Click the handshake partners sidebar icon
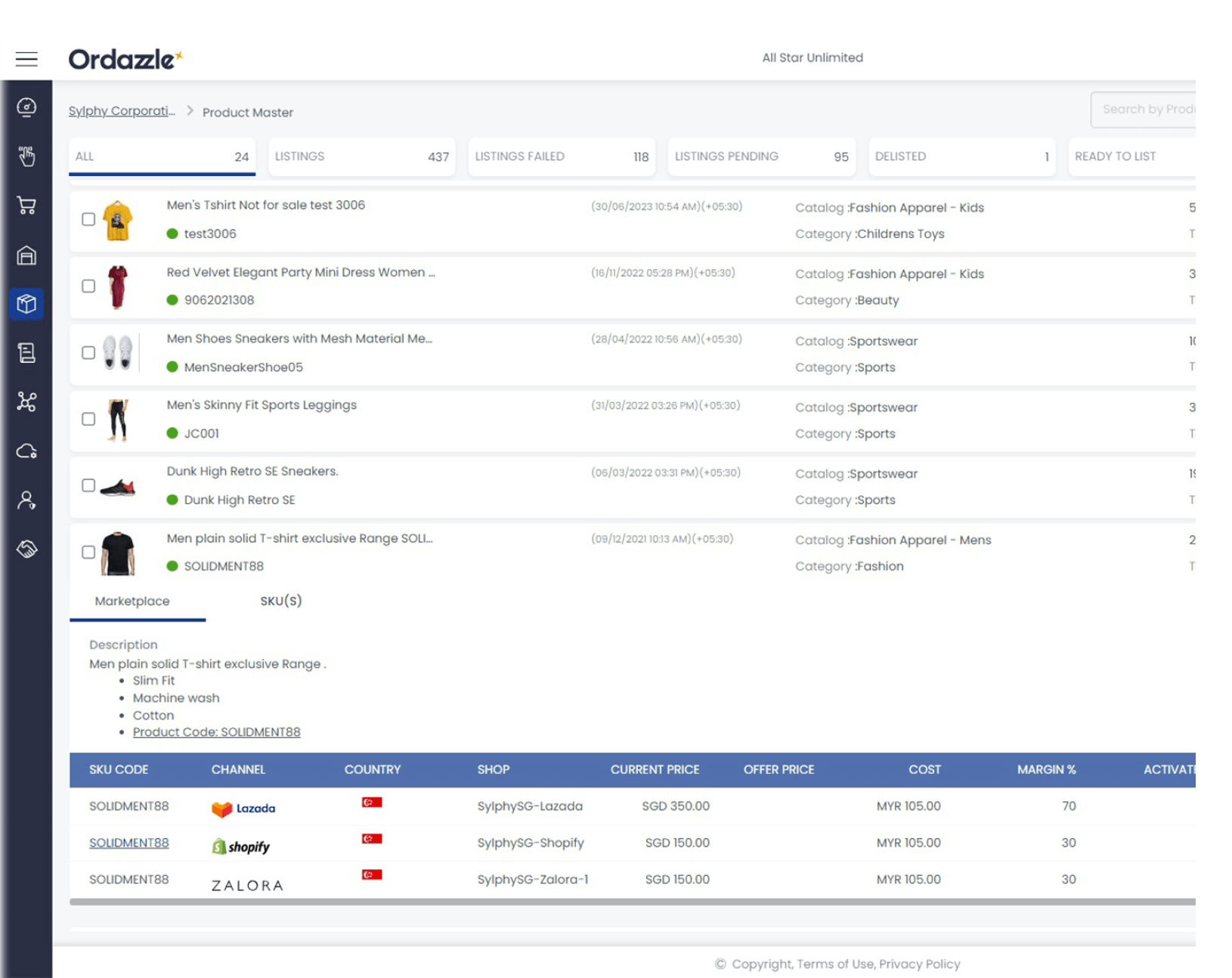 tap(26, 549)
